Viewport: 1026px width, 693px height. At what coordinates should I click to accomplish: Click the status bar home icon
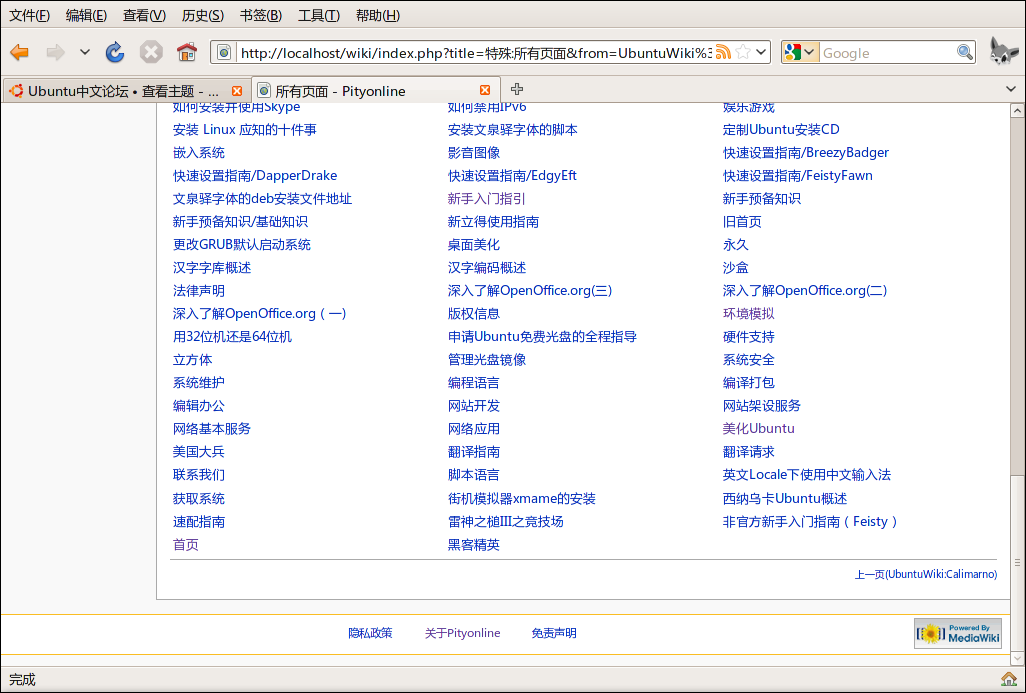tap(1008, 679)
